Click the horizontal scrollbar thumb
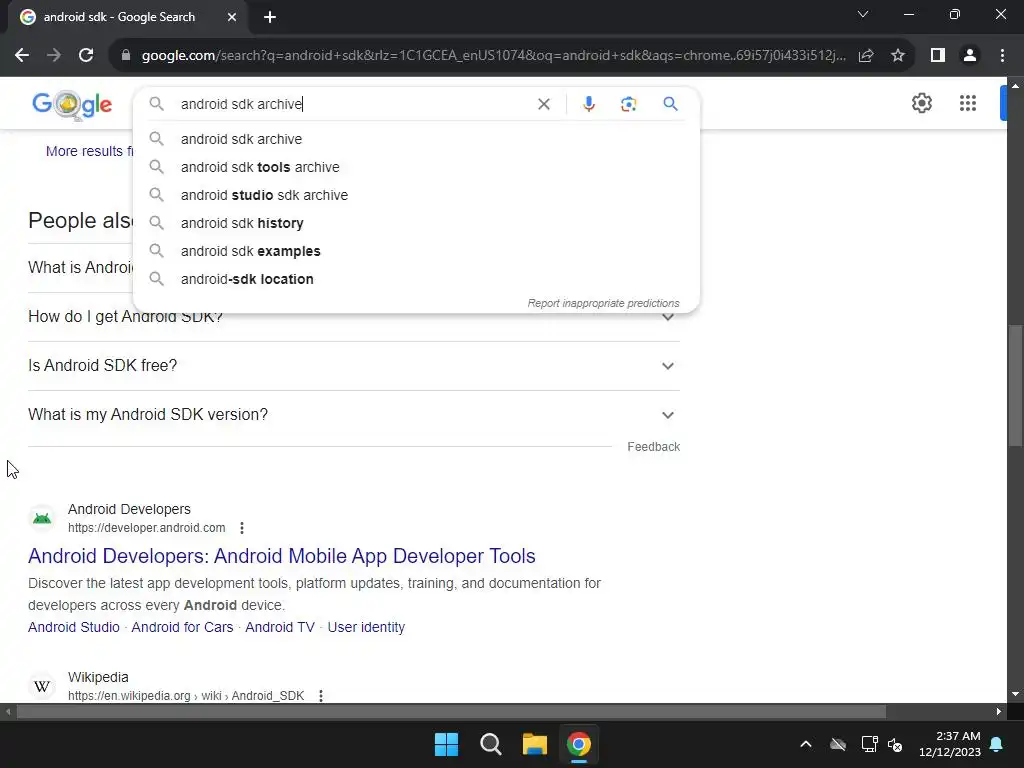The width and height of the screenshot is (1024, 768). click(451, 712)
